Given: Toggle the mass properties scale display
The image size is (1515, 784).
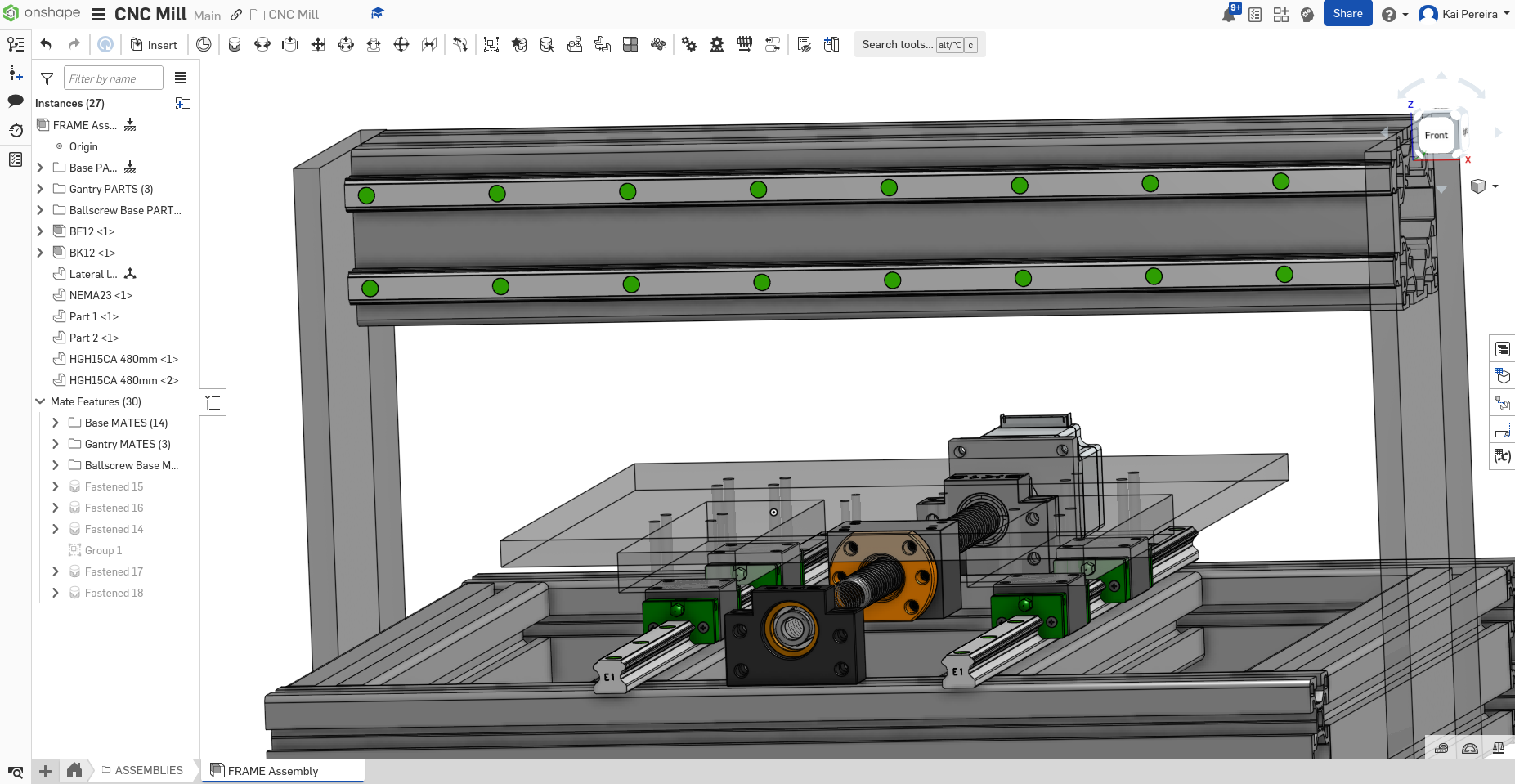Looking at the screenshot, I should tap(1499, 748).
